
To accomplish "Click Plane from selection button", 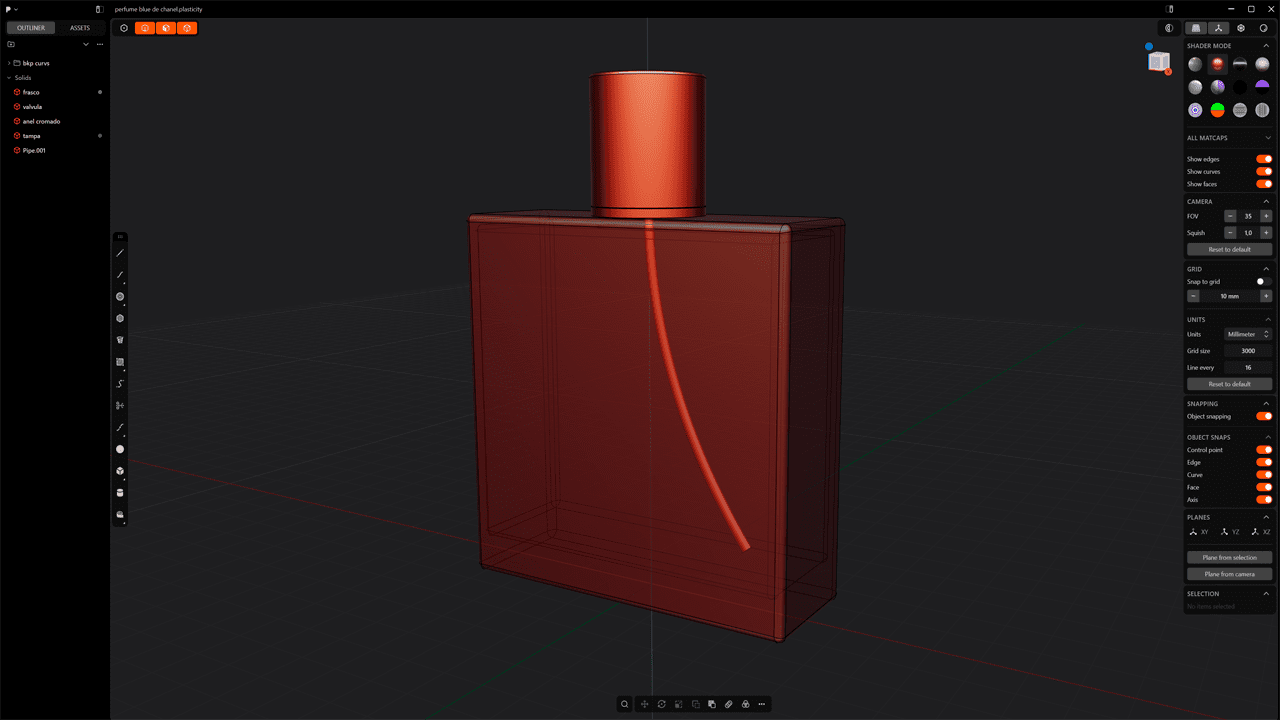I will [x=1229, y=557].
